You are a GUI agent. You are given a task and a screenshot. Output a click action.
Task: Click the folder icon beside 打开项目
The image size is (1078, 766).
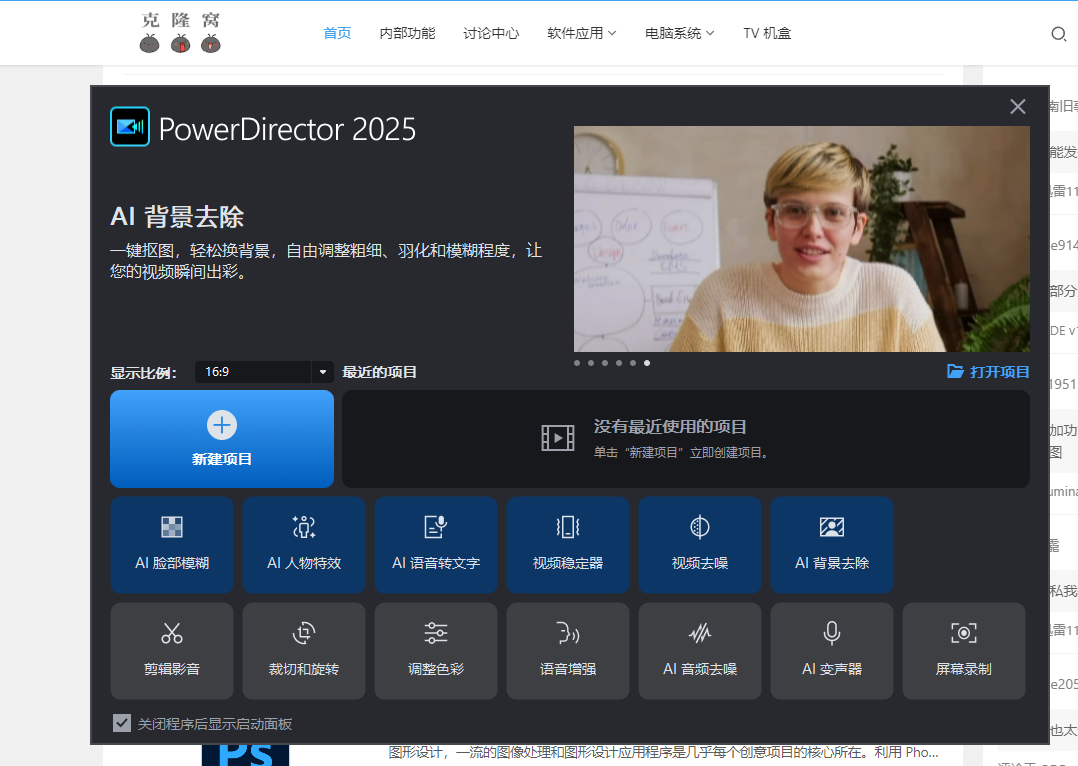pos(955,371)
